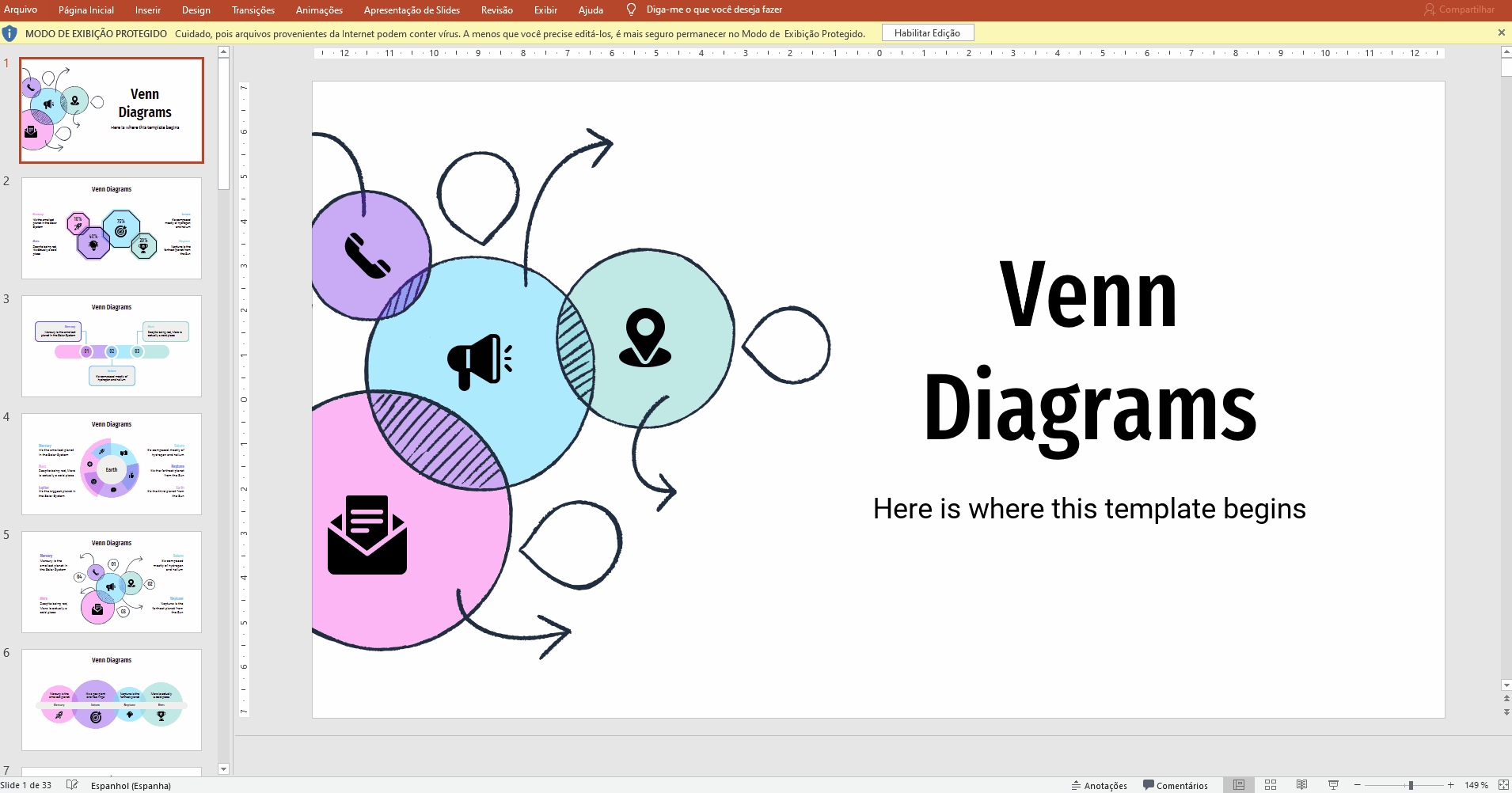1512x793 pixels.
Task: Click the phone icon in purple circle
Action: click(x=367, y=256)
